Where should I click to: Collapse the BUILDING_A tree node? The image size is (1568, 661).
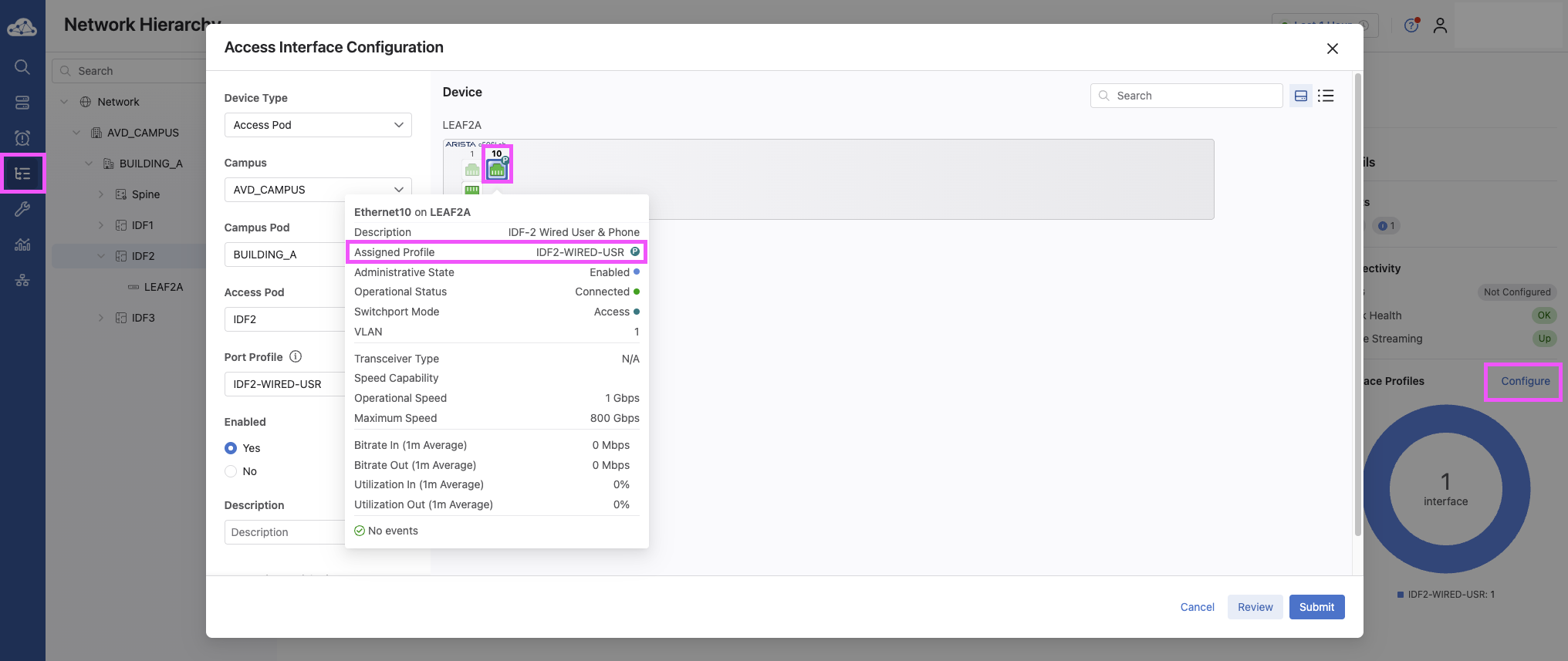click(x=89, y=164)
